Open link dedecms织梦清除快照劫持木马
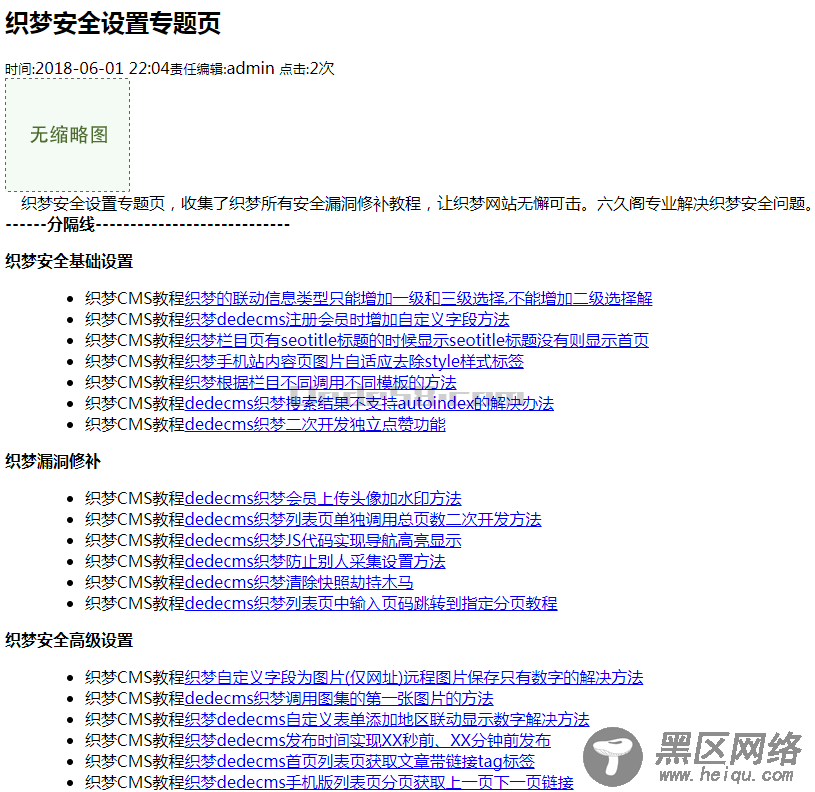The height and width of the screenshot is (792, 815). pos(299,583)
